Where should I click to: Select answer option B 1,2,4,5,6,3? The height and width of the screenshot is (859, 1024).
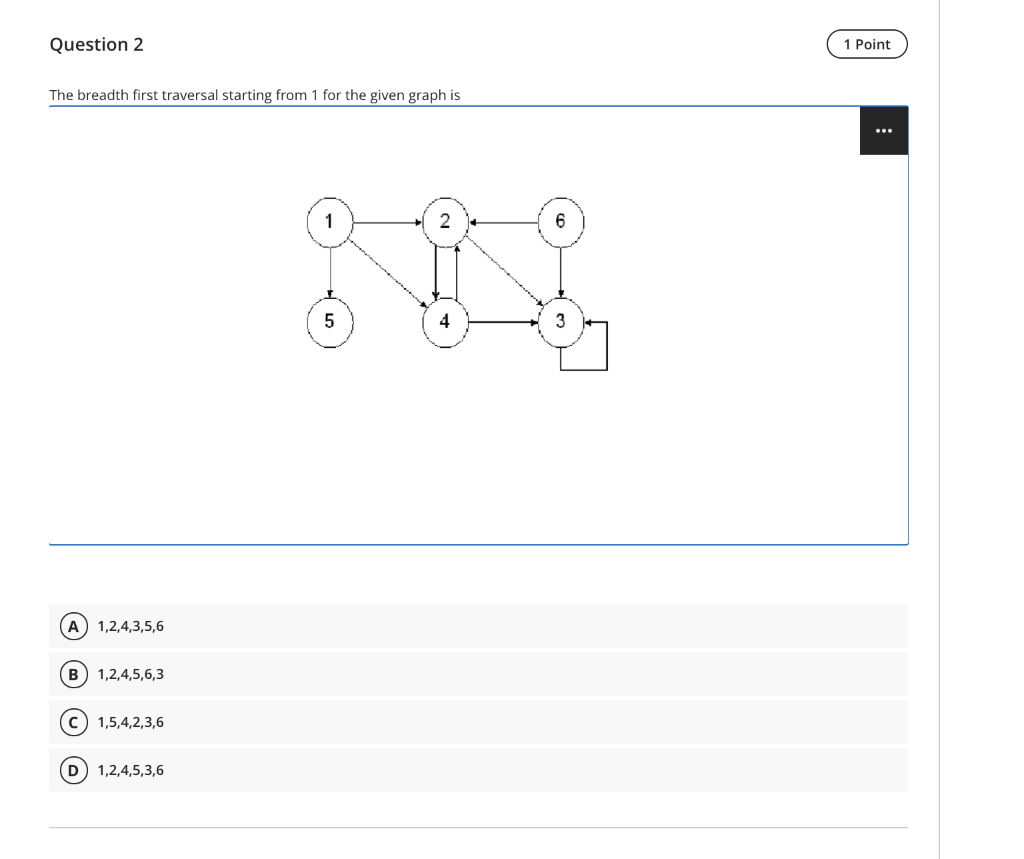131,674
